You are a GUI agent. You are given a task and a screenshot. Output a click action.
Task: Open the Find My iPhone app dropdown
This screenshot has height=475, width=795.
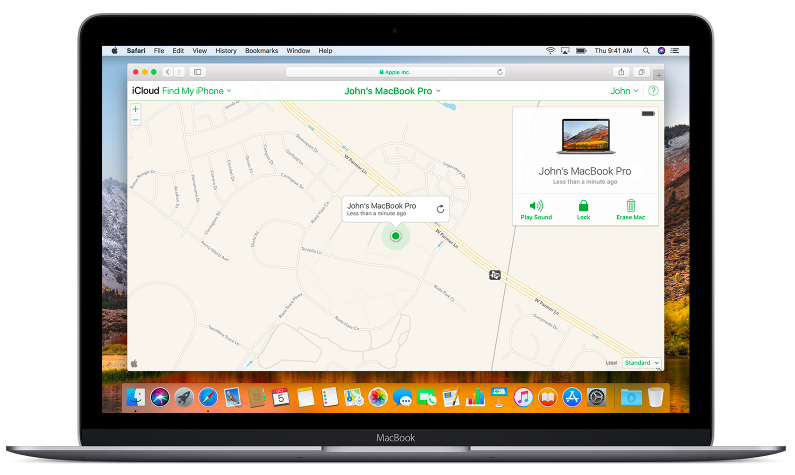pos(197,91)
